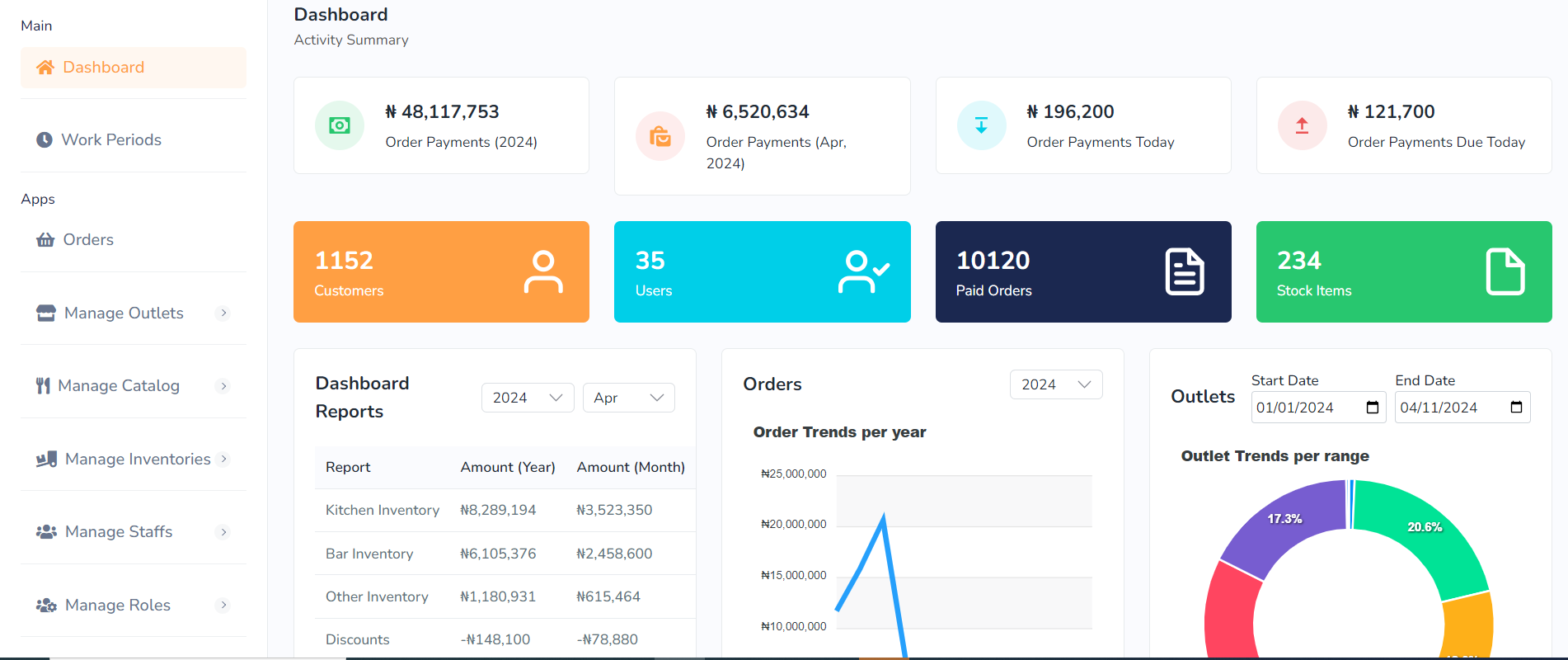The image size is (1568, 660).
Task: Click the person icon on Customers card
Action: click(543, 272)
